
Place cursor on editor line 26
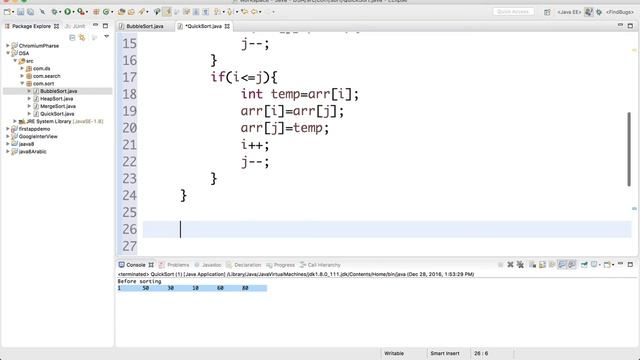387,229
